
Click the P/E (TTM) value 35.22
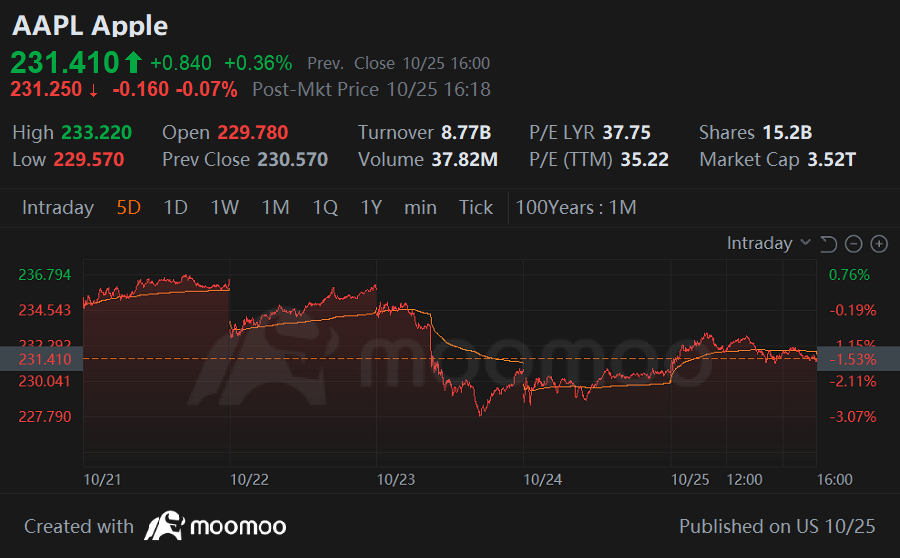645,160
